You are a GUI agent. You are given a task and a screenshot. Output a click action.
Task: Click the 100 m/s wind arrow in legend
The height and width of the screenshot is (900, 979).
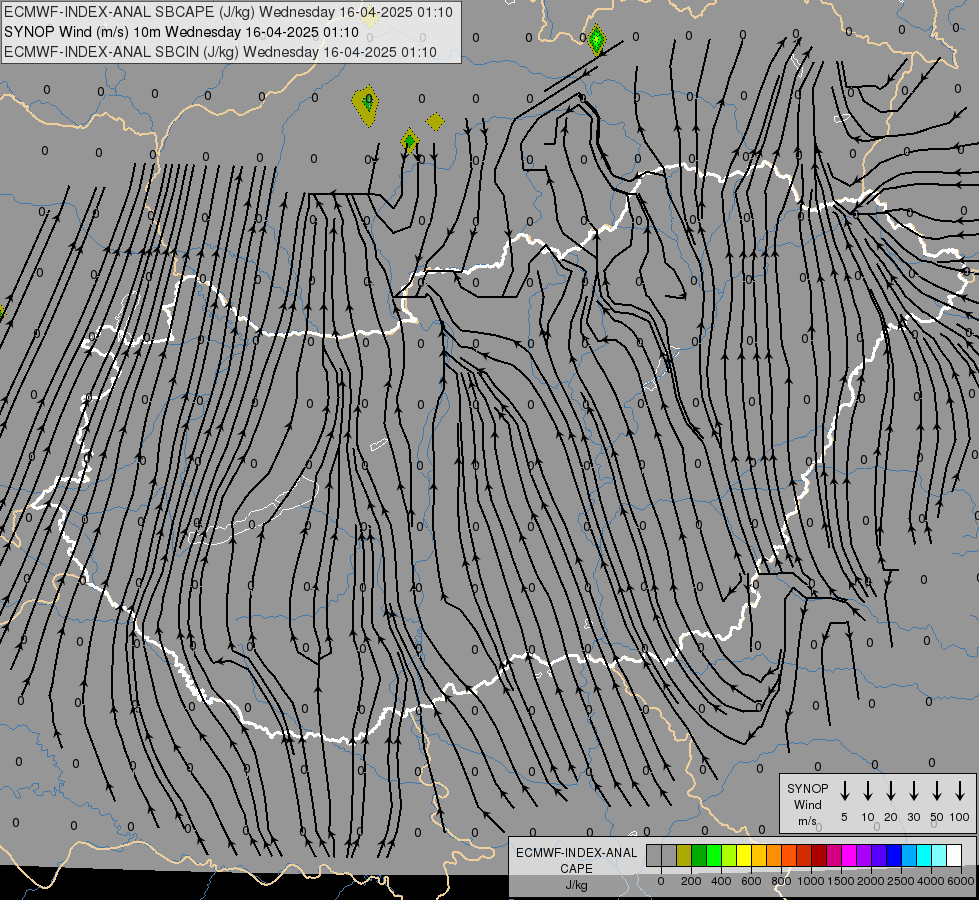(x=960, y=791)
